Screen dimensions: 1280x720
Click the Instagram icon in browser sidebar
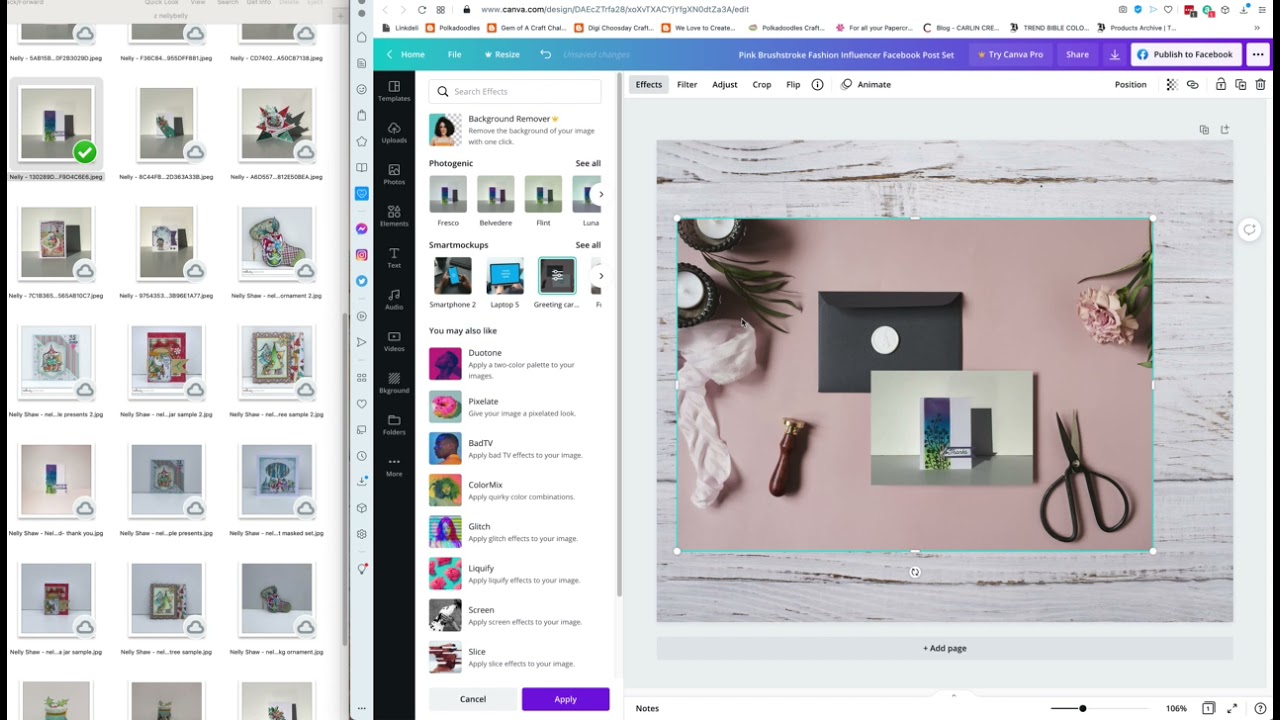pos(361,255)
